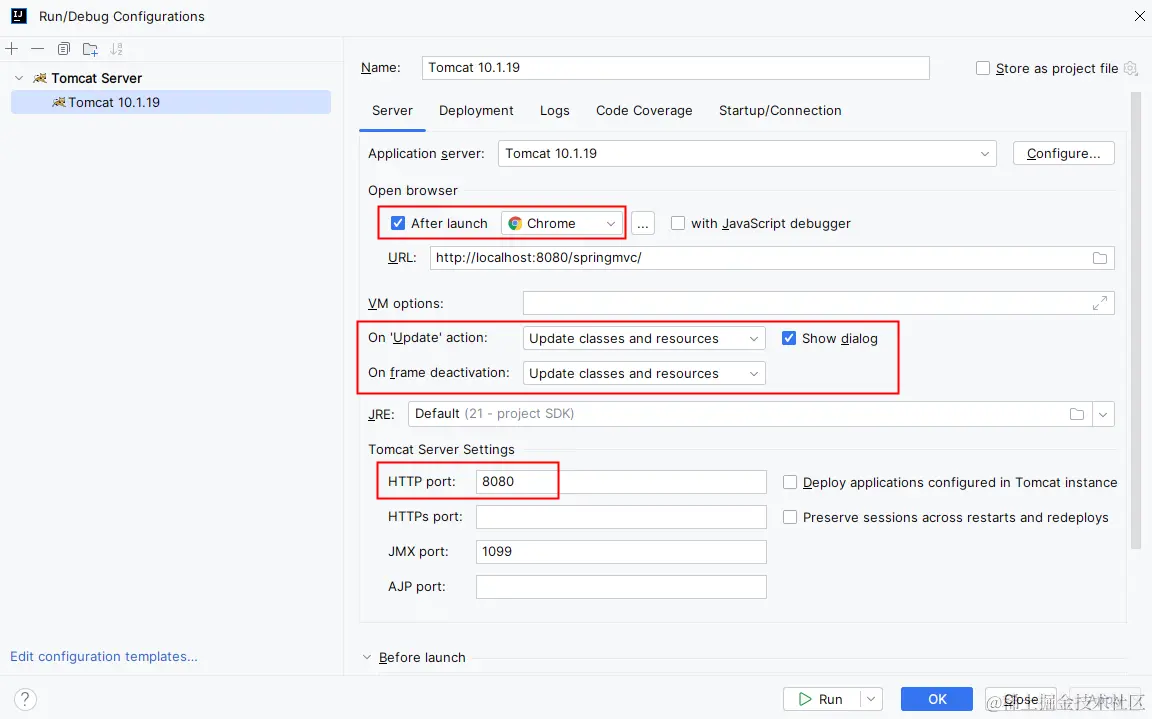Viewport: 1152px width, 719px height.
Task: Click the AJP port field
Action: (622, 587)
